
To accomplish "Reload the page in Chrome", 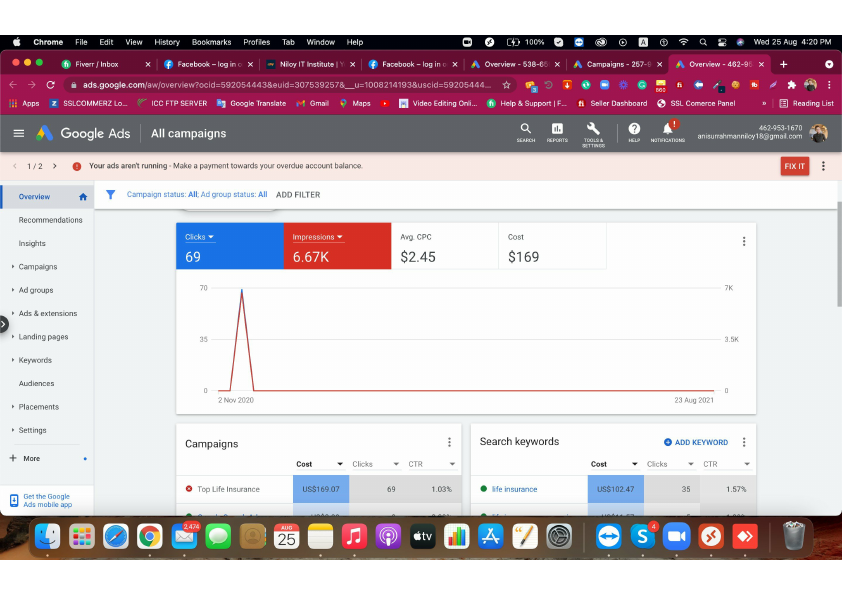I will (x=50, y=85).
